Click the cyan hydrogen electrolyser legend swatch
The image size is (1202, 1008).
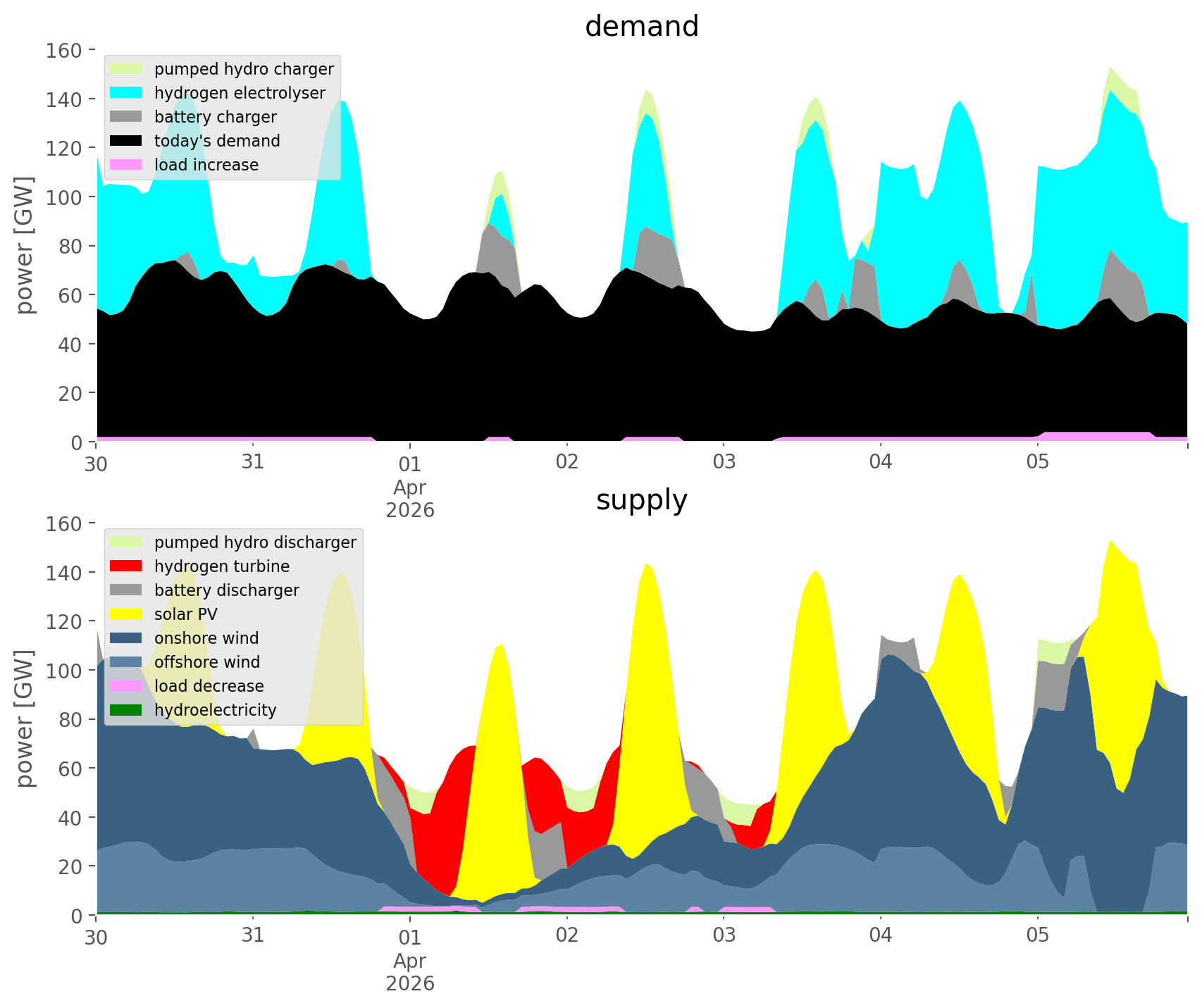pyautogui.click(x=128, y=93)
